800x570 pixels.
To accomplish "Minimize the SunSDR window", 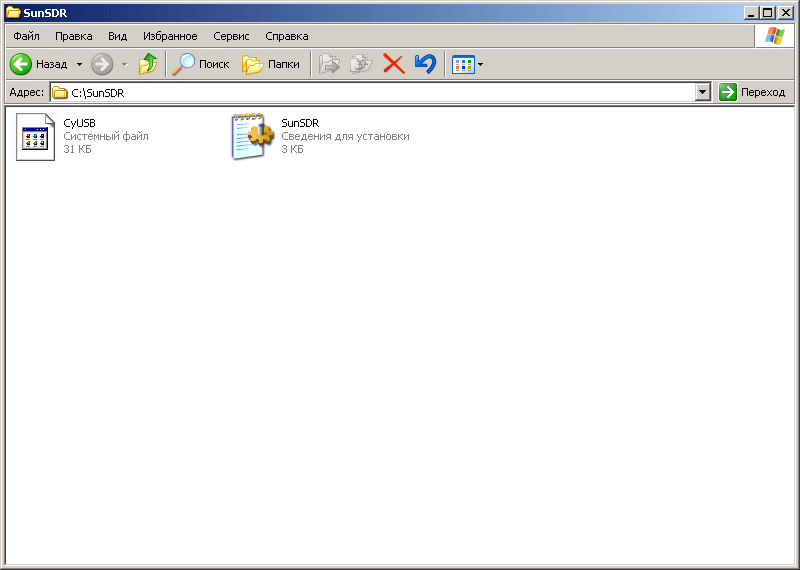I will pyautogui.click(x=750, y=13).
